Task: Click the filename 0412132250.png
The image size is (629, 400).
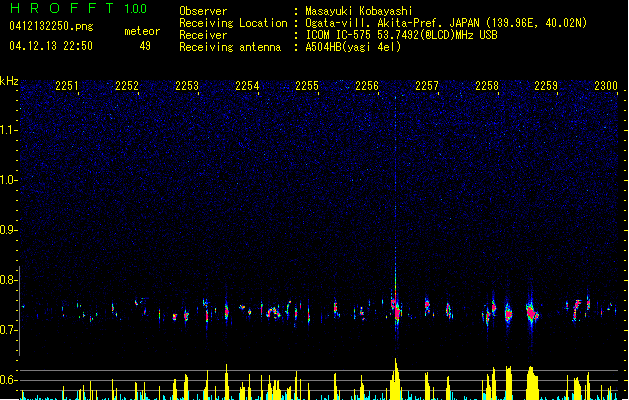Action: [x=51, y=26]
